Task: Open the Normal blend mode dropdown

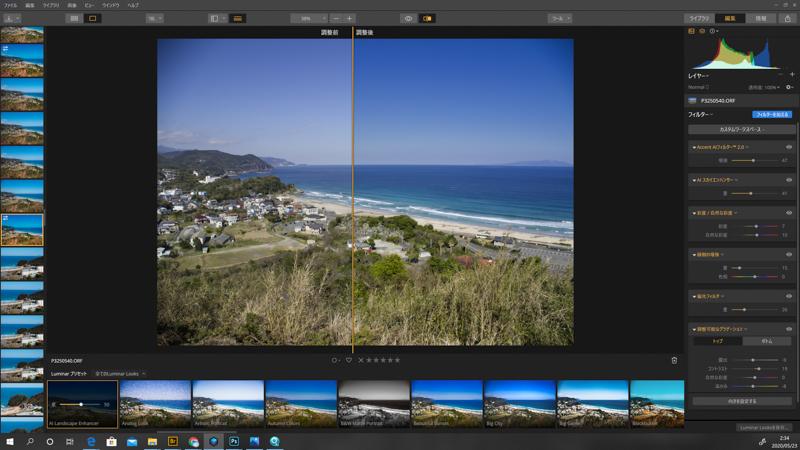Action: pos(698,87)
